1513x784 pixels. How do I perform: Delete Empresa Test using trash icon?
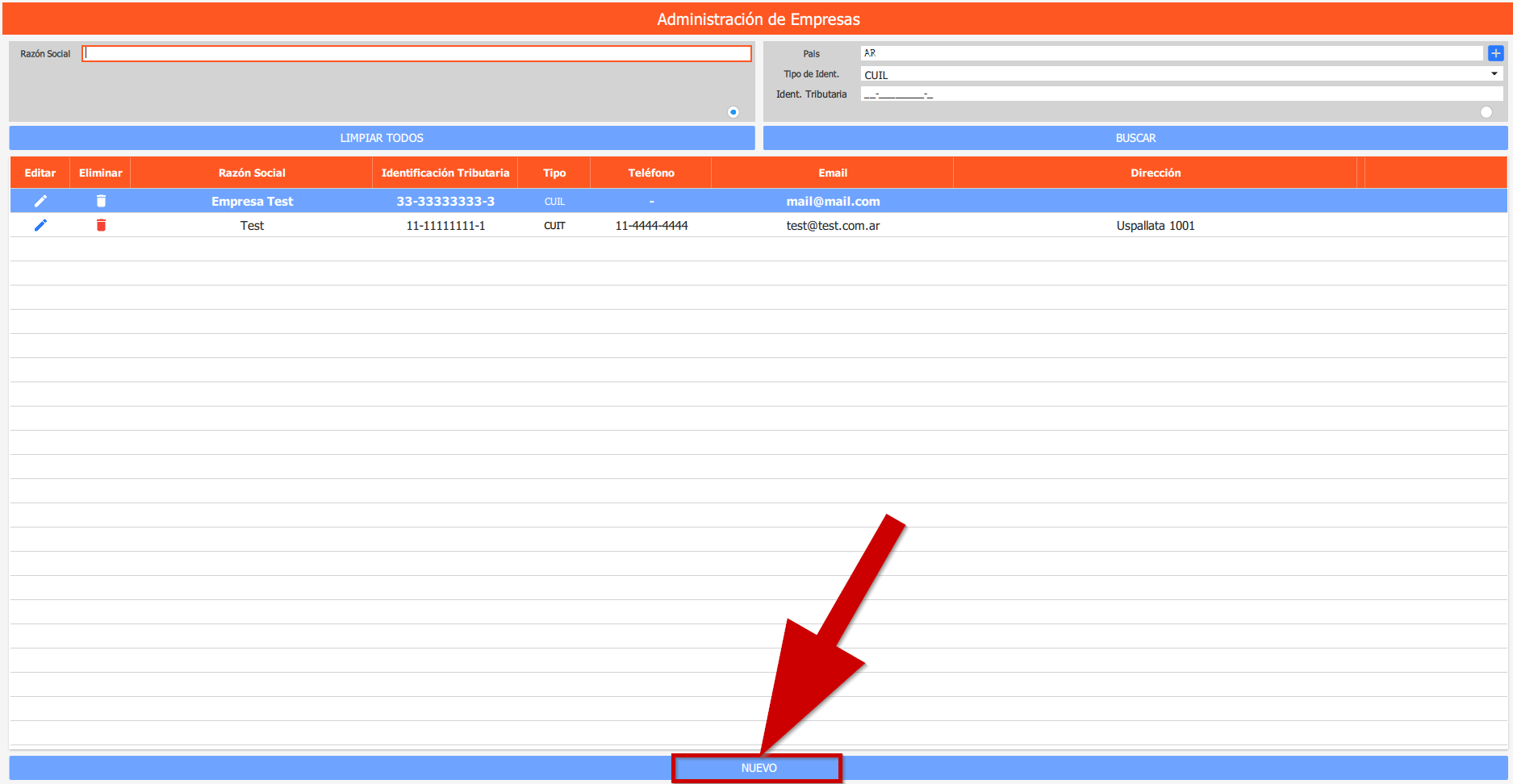coord(101,201)
